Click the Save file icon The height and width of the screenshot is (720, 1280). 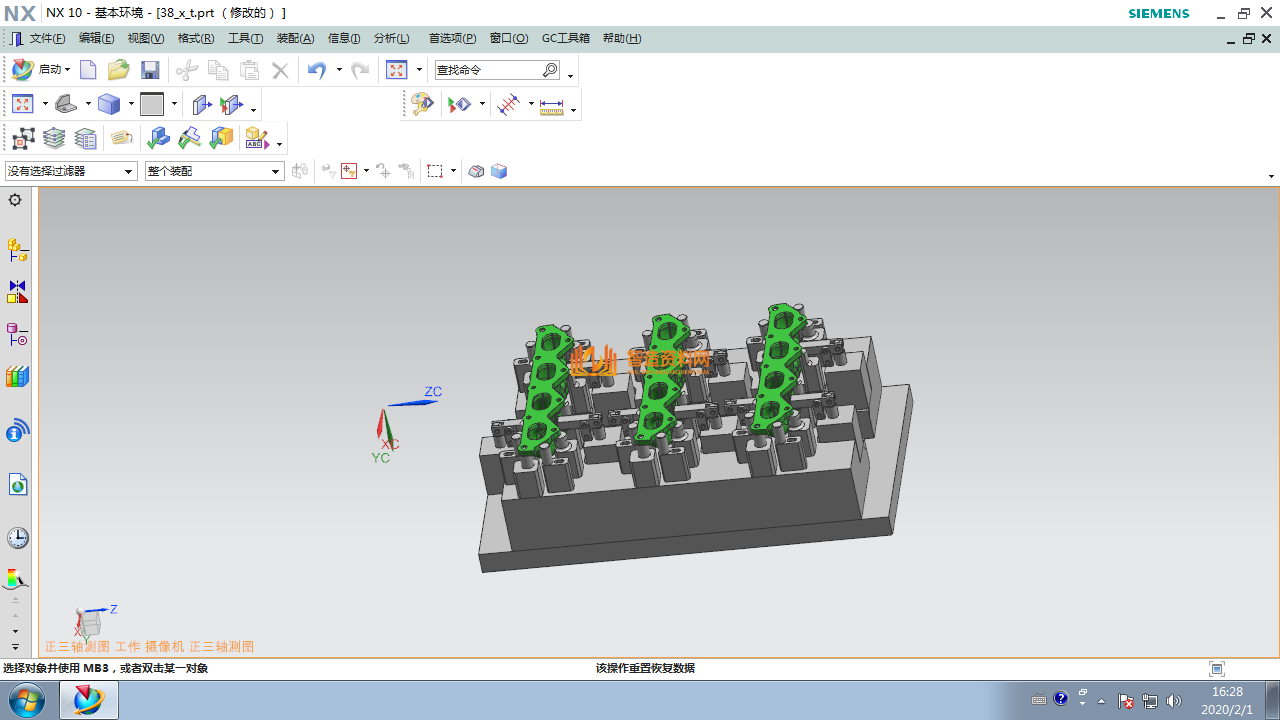pyautogui.click(x=150, y=70)
